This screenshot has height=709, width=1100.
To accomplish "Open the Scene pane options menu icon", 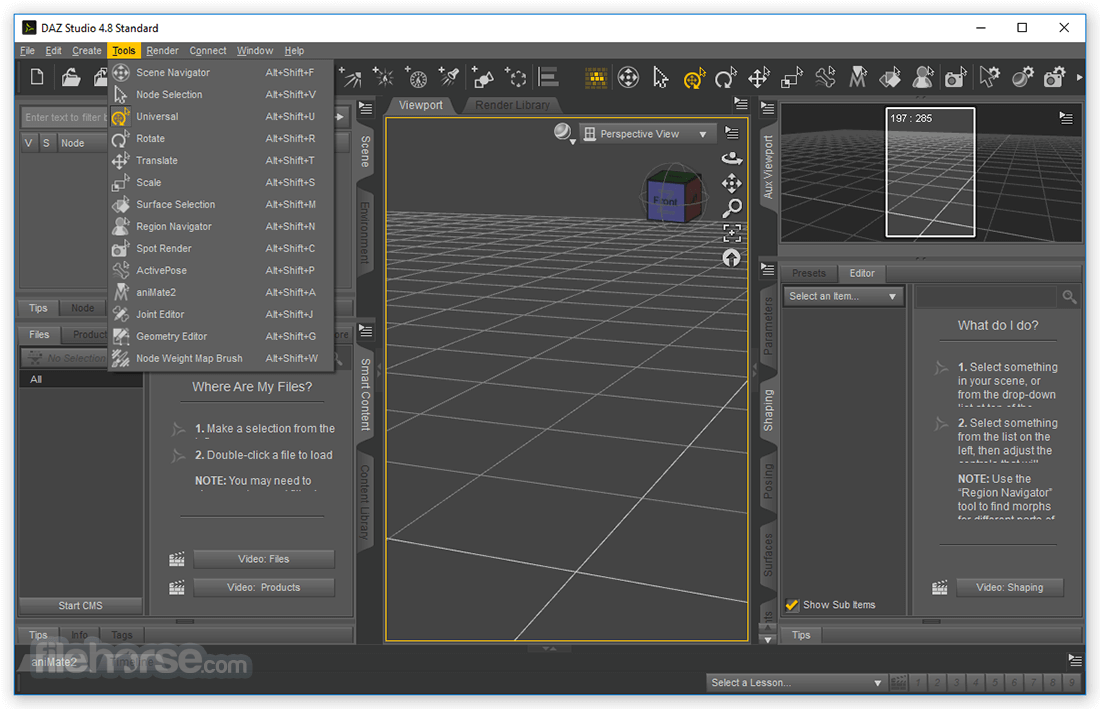I will (x=365, y=108).
